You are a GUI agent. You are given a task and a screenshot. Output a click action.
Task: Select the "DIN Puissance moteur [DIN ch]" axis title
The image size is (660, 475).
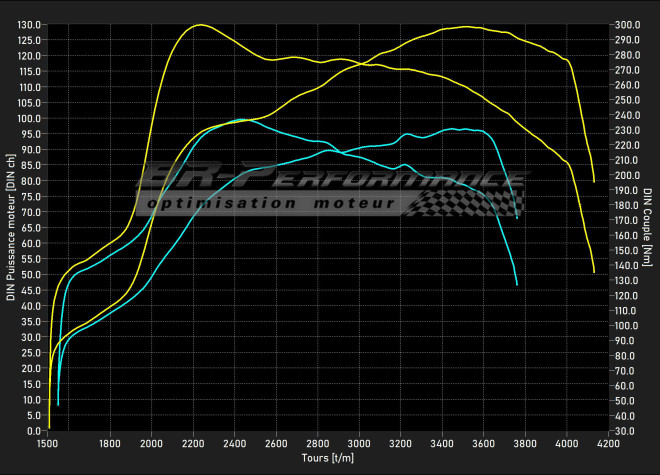10,228
